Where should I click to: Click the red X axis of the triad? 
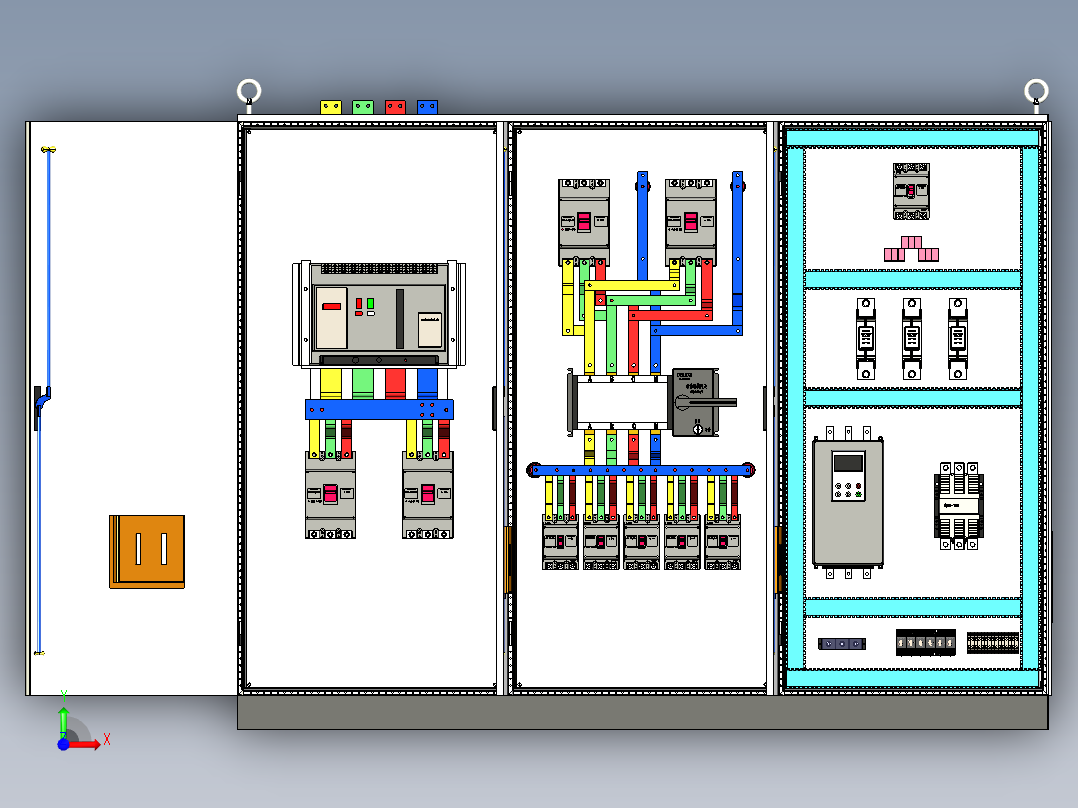click(x=87, y=744)
